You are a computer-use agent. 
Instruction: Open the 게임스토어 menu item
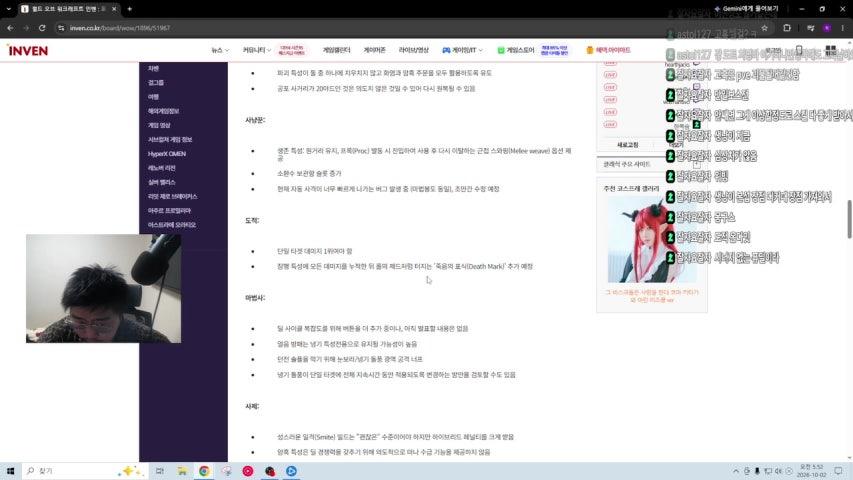[x=516, y=50]
